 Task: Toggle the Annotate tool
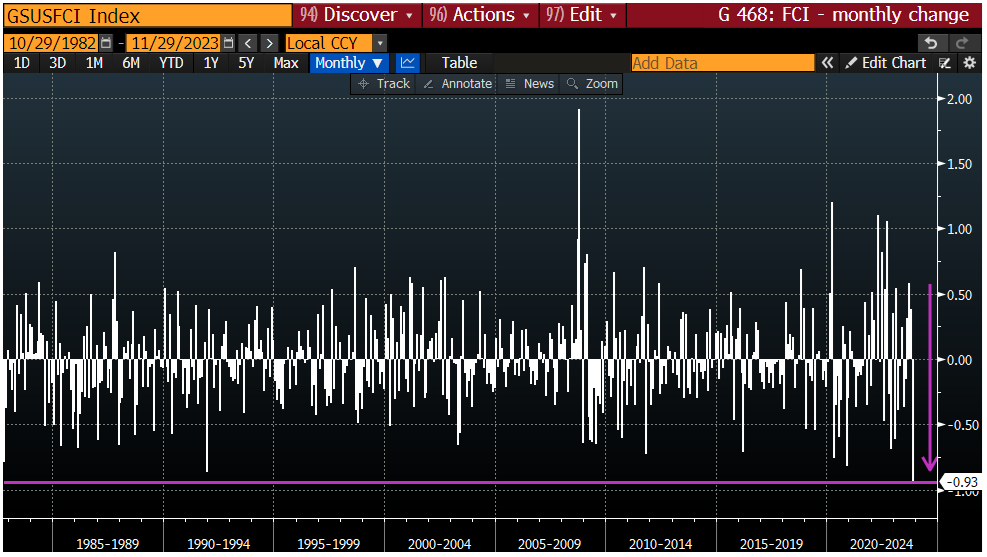pos(457,84)
